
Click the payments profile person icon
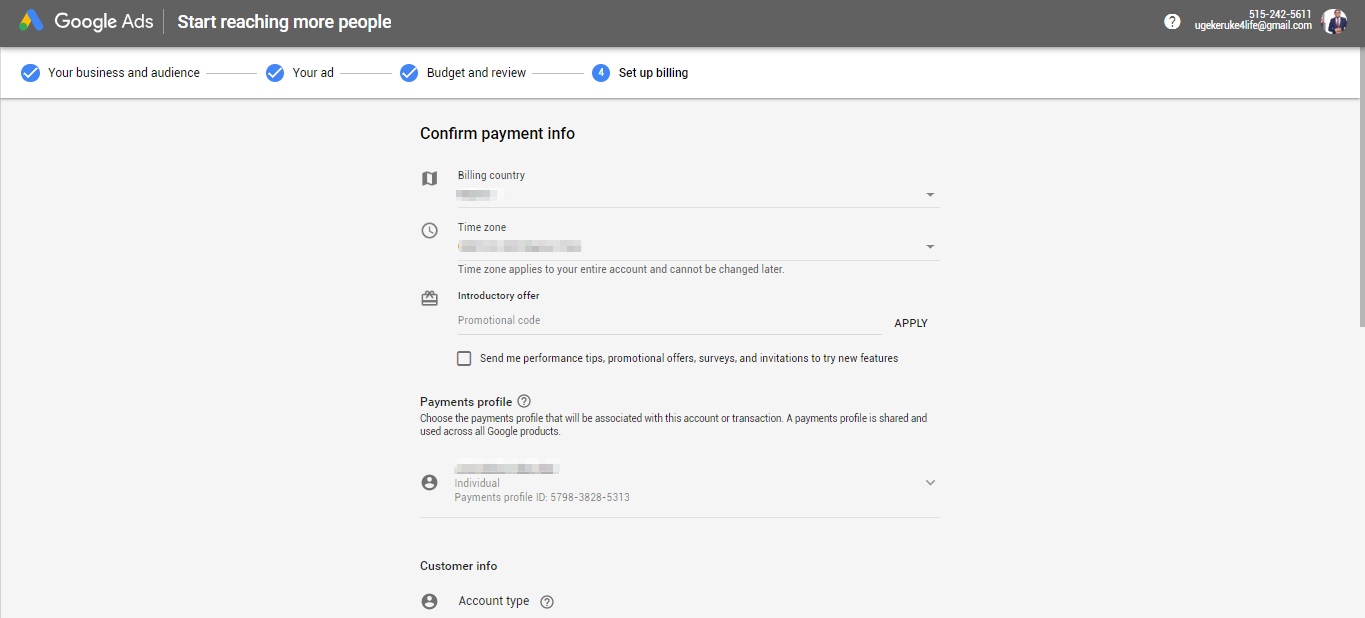point(429,482)
